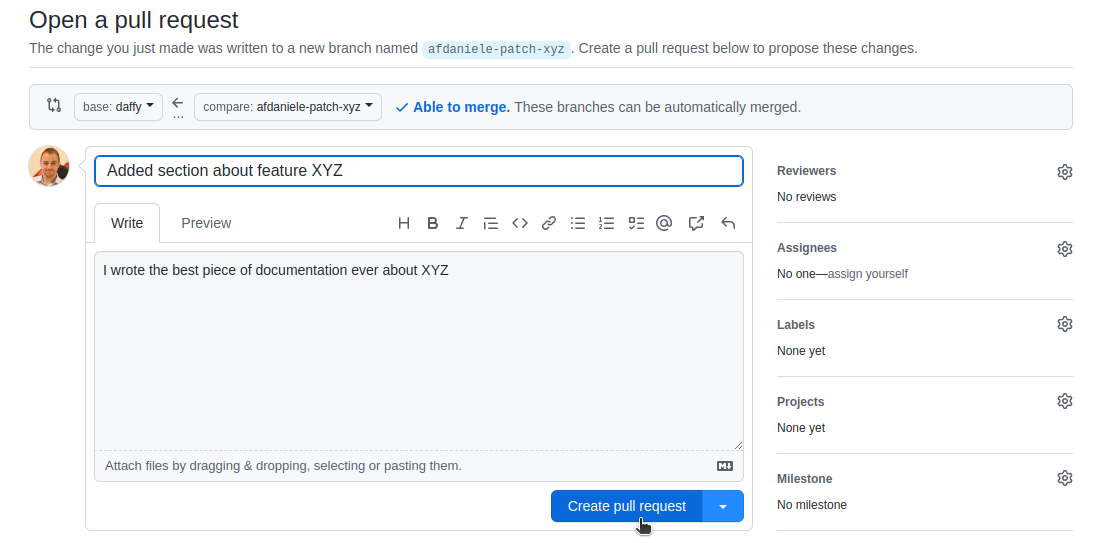
Task: Expand Create pull request options arrow
Action: pyautogui.click(x=722, y=506)
